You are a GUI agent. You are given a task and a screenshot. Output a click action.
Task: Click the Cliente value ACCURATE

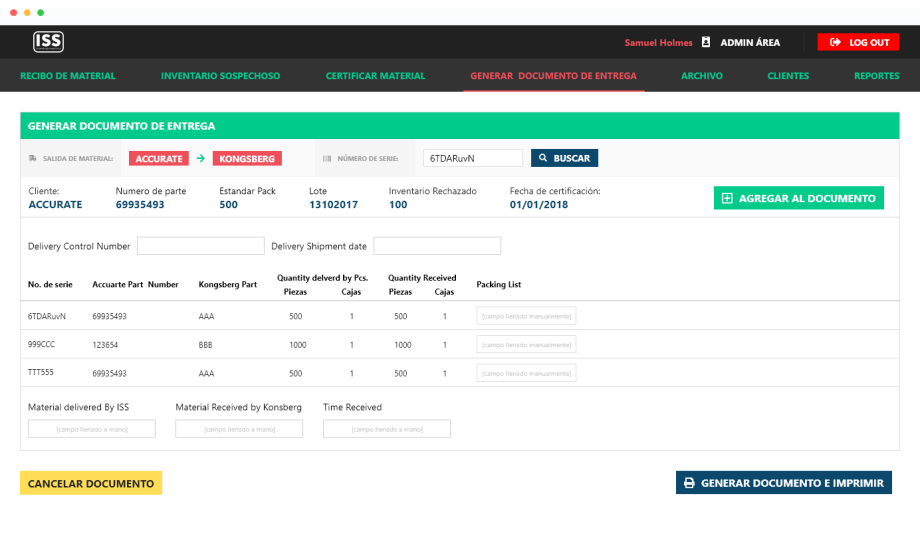coord(55,205)
